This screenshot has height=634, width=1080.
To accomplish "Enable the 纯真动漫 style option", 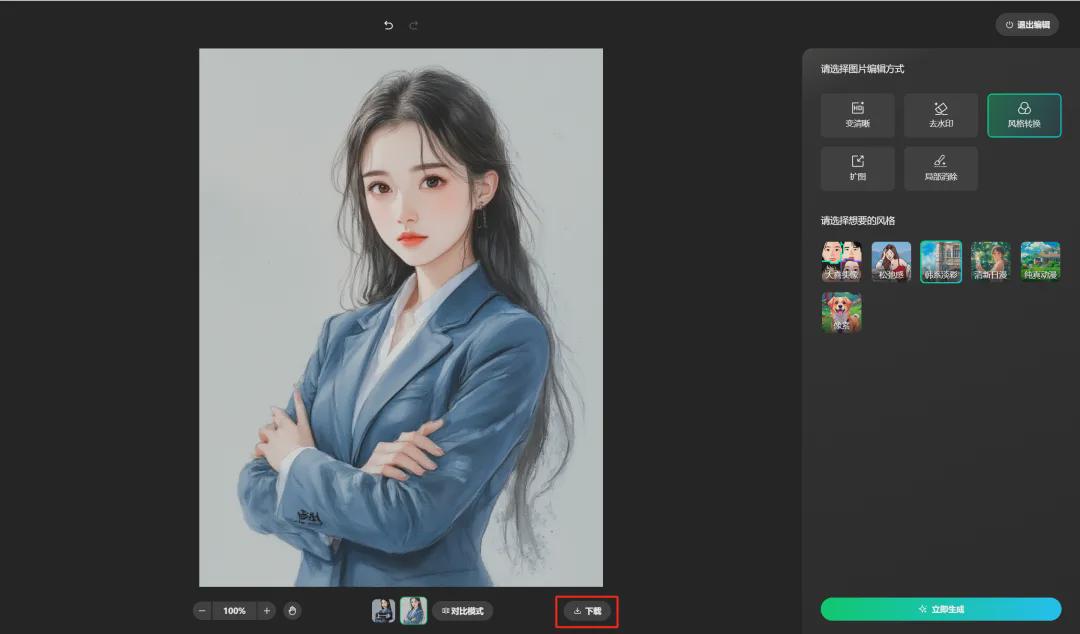I will 1040,261.
